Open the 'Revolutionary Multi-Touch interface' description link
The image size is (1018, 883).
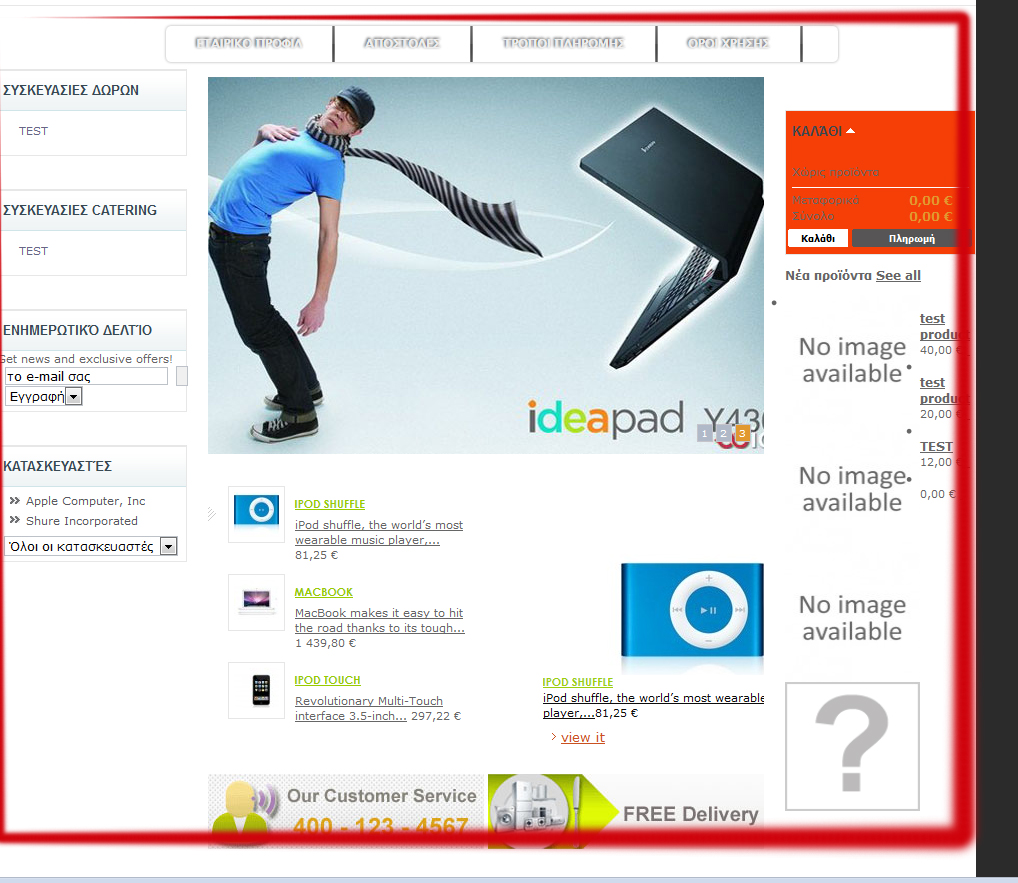click(x=369, y=708)
